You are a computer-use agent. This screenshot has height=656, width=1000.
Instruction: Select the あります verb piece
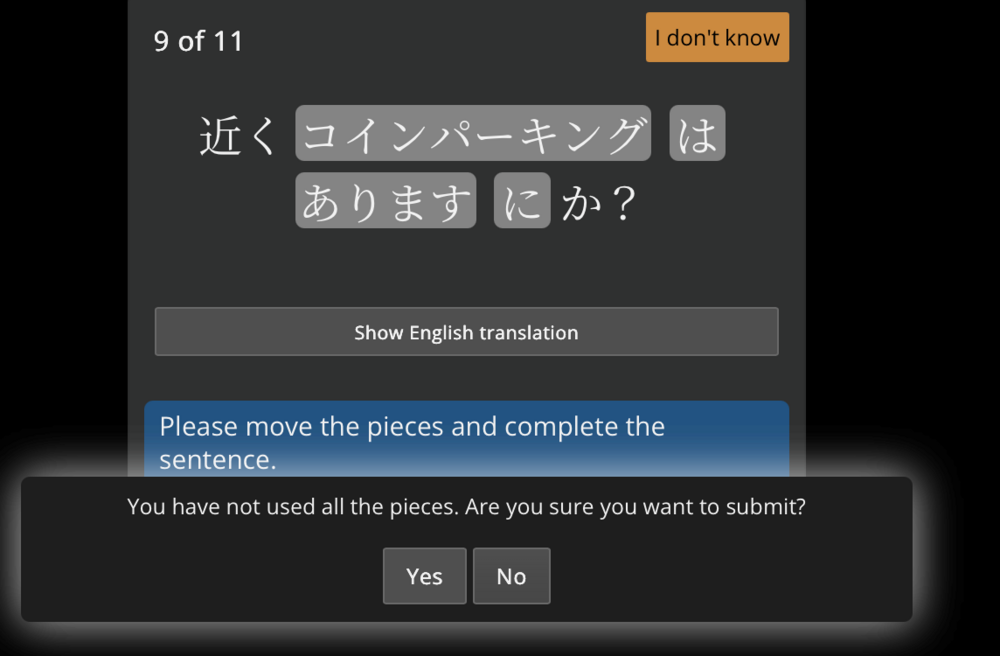coord(386,200)
